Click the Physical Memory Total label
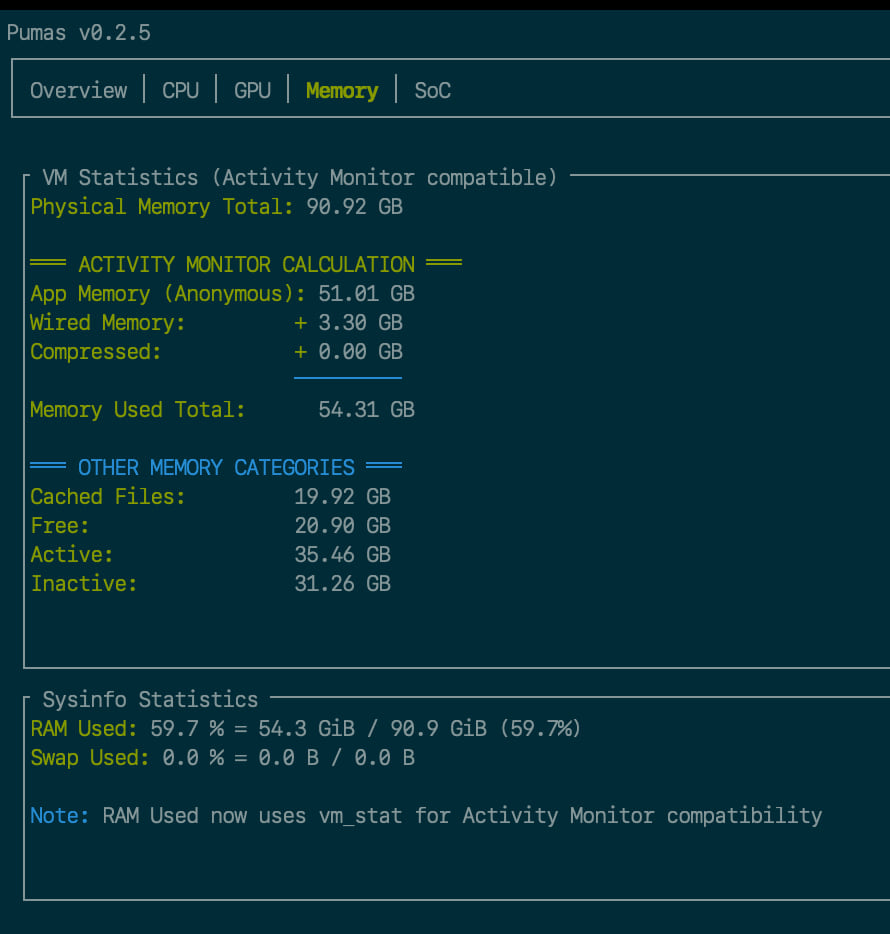The width and height of the screenshot is (890, 934). (x=162, y=207)
